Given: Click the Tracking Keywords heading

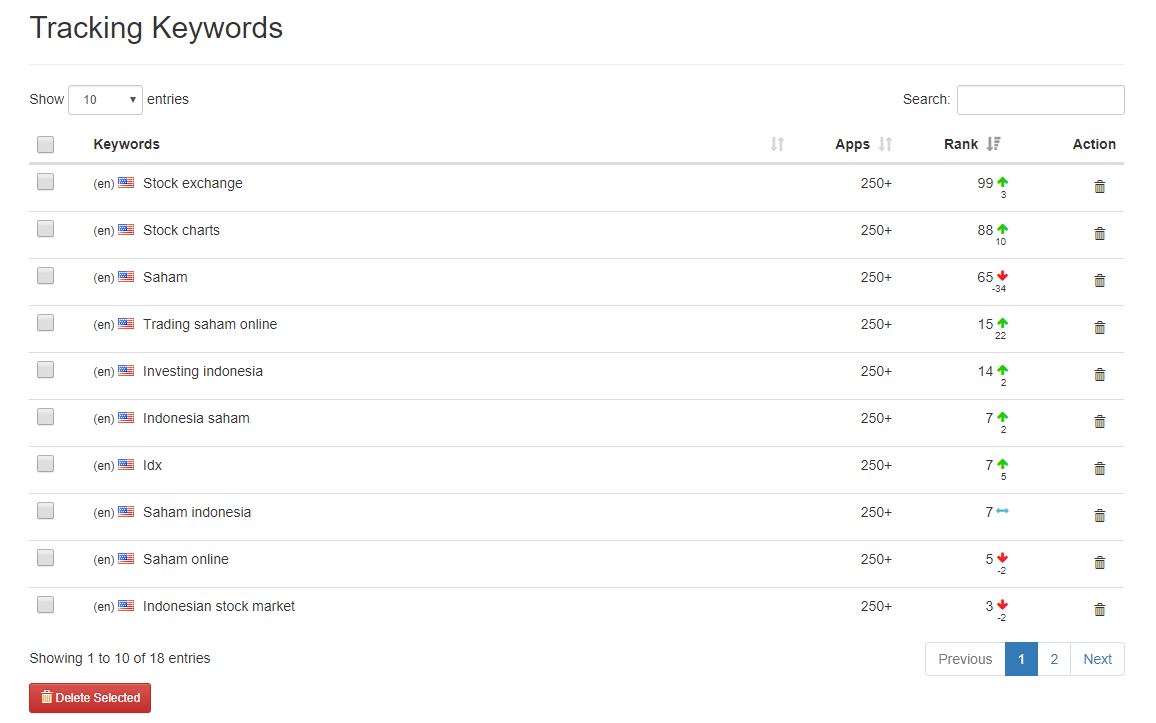Looking at the screenshot, I should [x=156, y=28].
